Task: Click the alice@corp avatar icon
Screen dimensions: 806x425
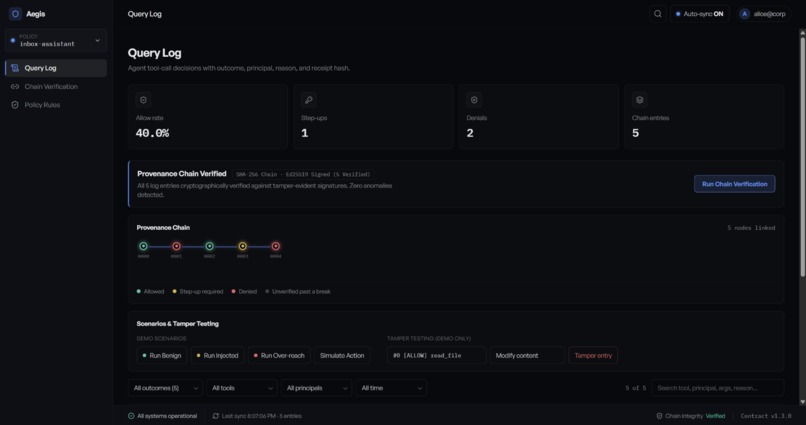Action: pyautogui.click(x=744, y=14)
